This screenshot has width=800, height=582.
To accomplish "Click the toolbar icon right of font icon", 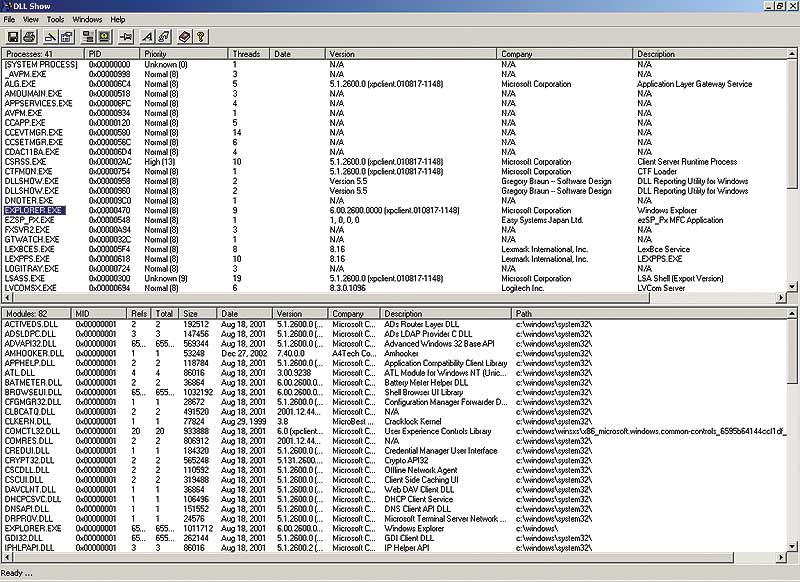I will [x=163, y=37].
